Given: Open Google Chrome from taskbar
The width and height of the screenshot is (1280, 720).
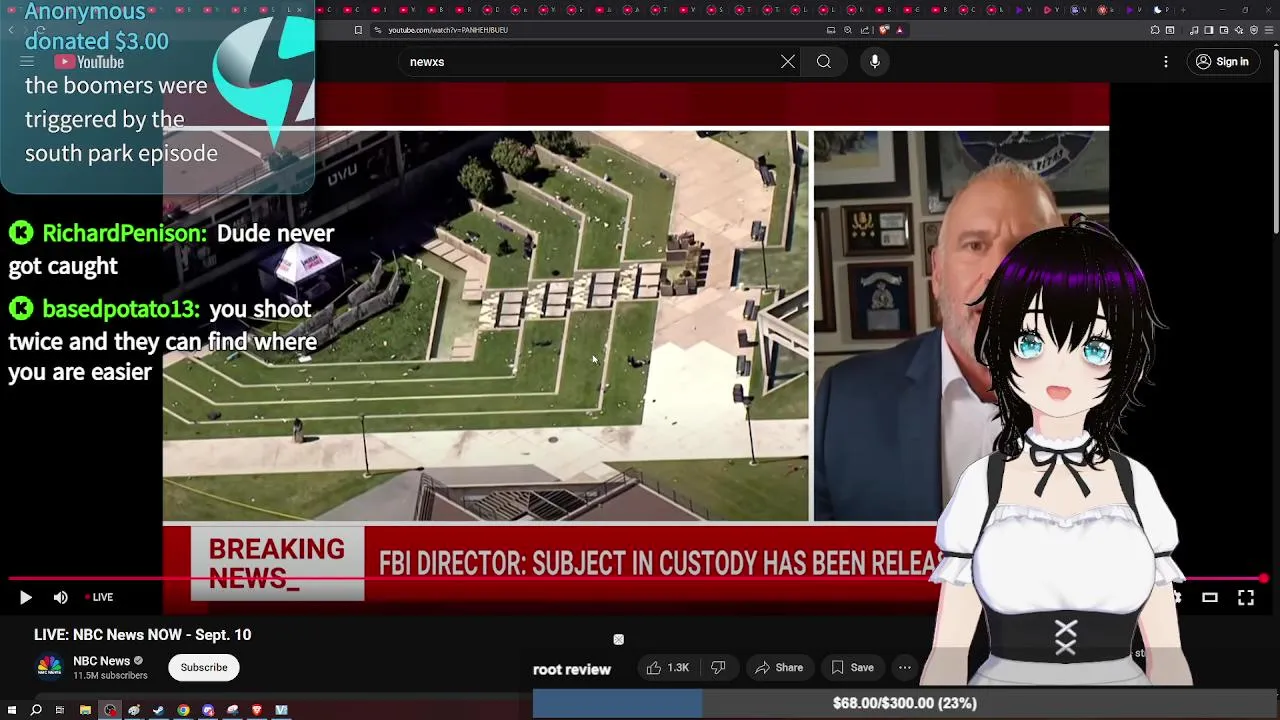Looking at the screenshot, I should 183,710.
